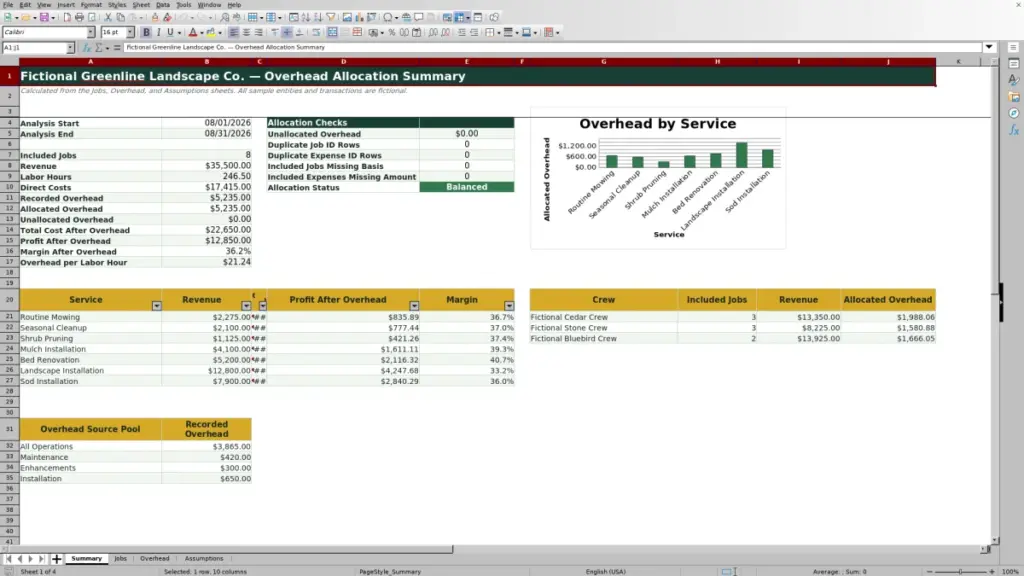Open the Font Name dropdown arrow
Viewport: 1024px width, 576px height.
coord(90,32)
